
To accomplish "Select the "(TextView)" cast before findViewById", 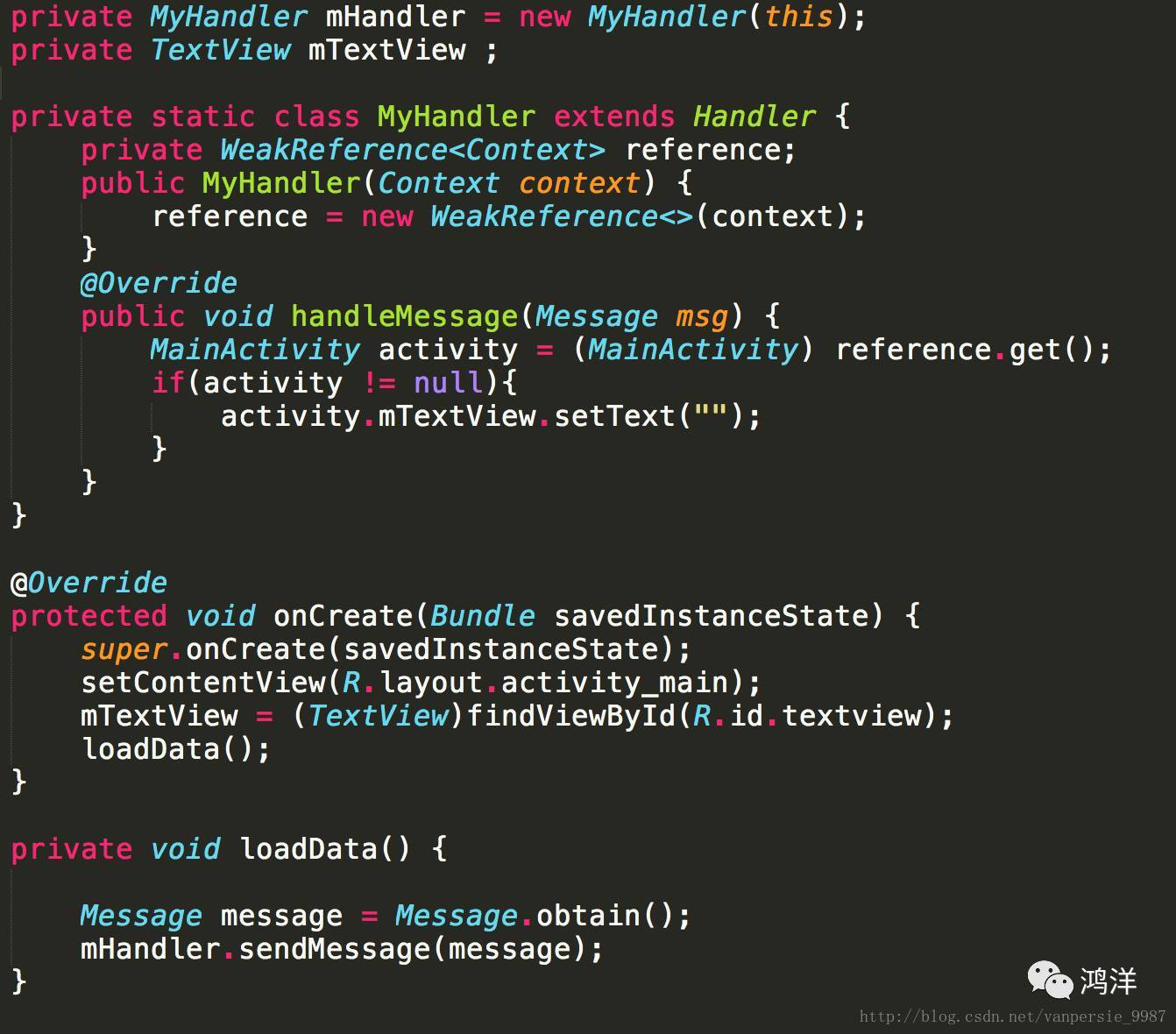I will [378, 716].
